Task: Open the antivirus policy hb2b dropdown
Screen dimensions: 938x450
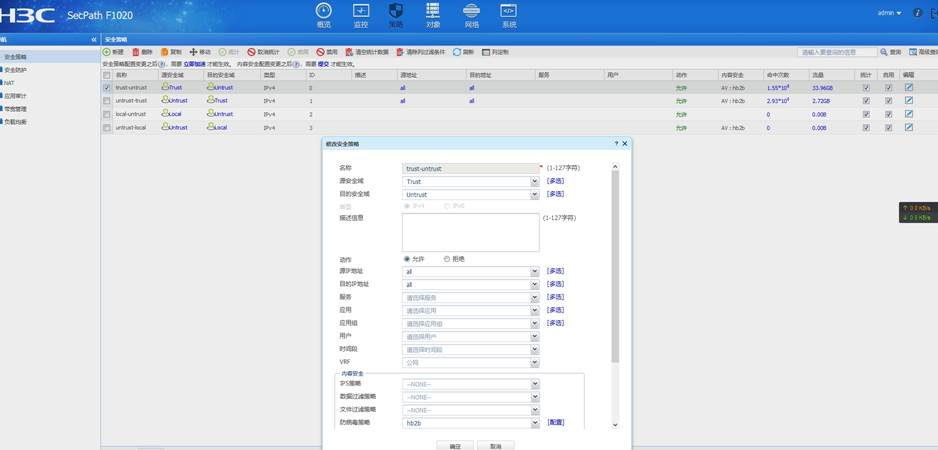Action: 534,423
